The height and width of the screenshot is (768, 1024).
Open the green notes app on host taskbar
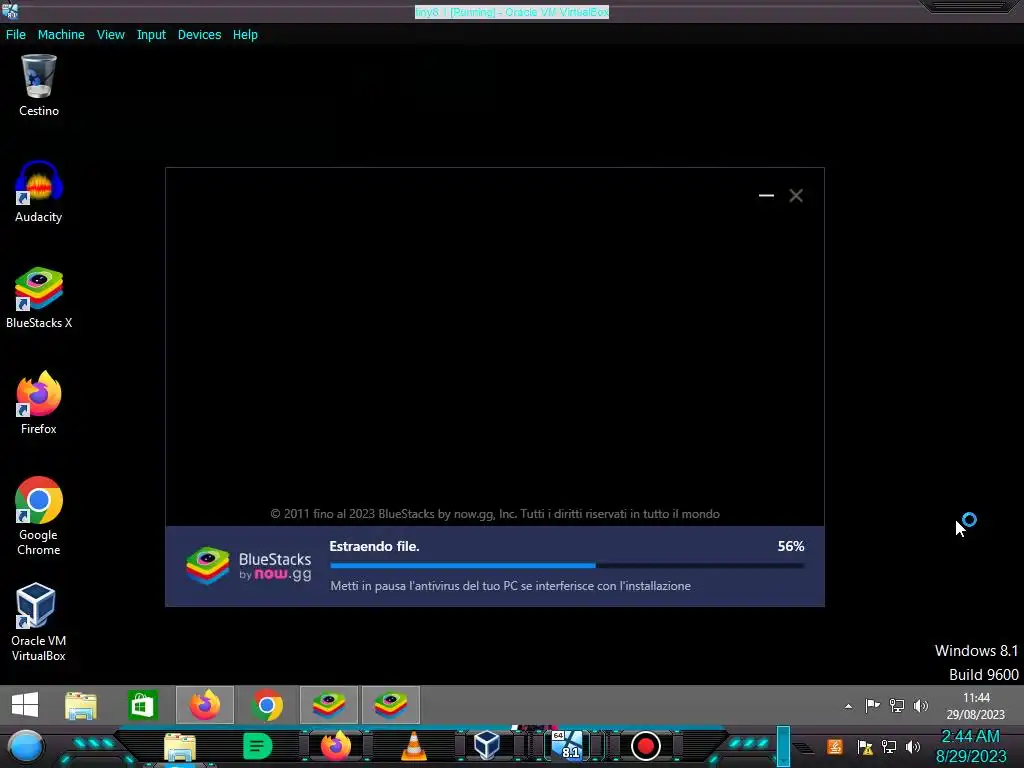pyautogui.click(x=257, y=746)
